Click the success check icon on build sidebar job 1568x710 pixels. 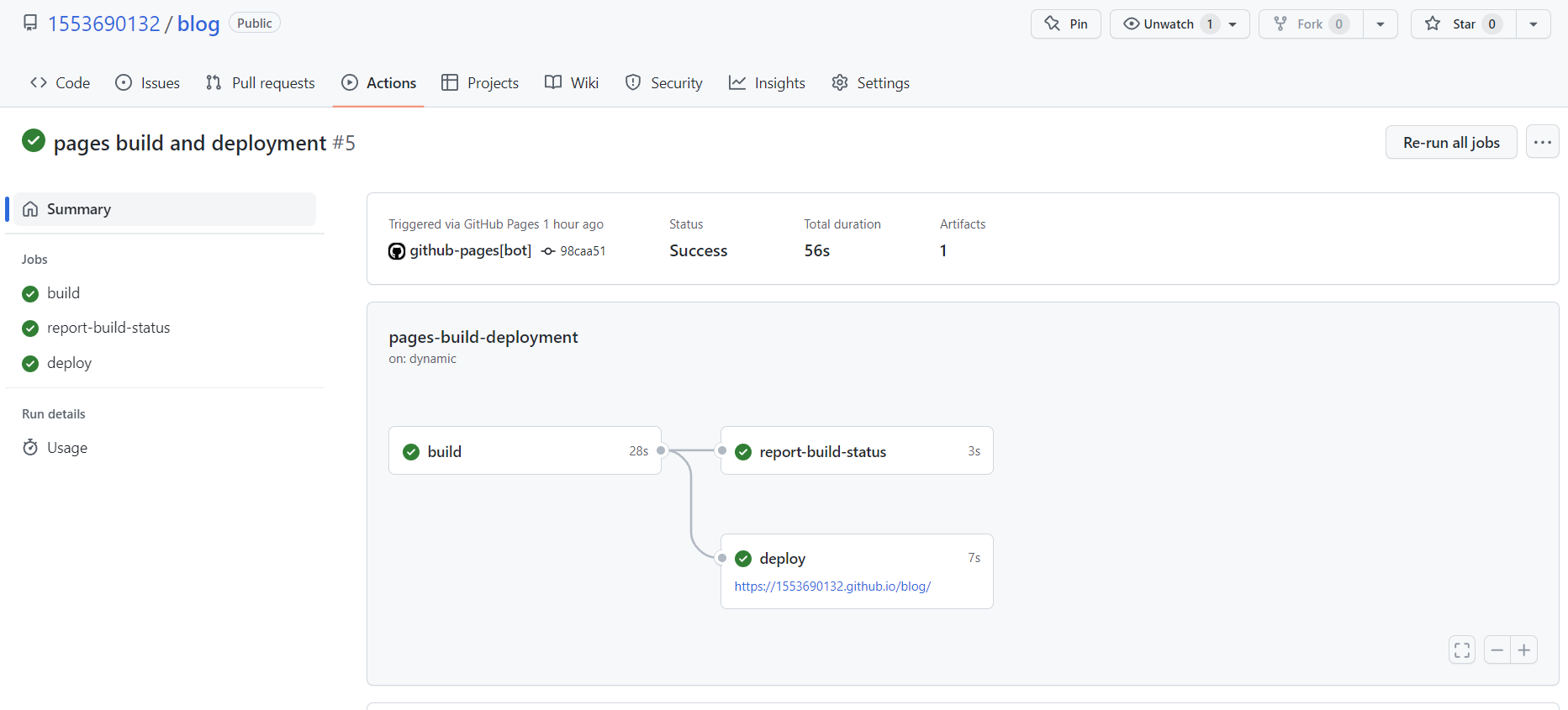pos(30,293)
